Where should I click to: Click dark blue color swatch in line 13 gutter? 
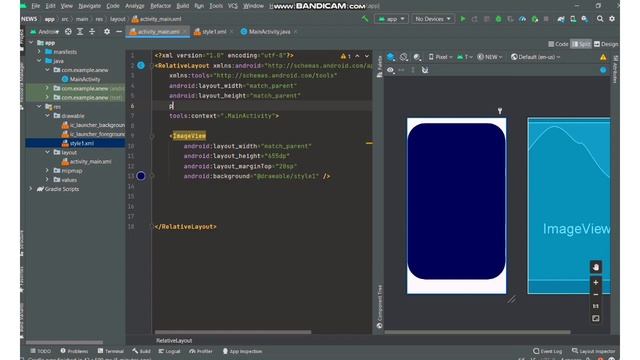click(x=141, y=176)
